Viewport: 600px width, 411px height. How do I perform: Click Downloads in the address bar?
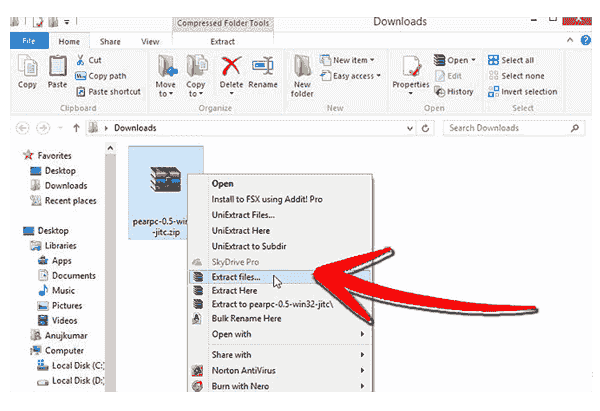pos(135,128)
